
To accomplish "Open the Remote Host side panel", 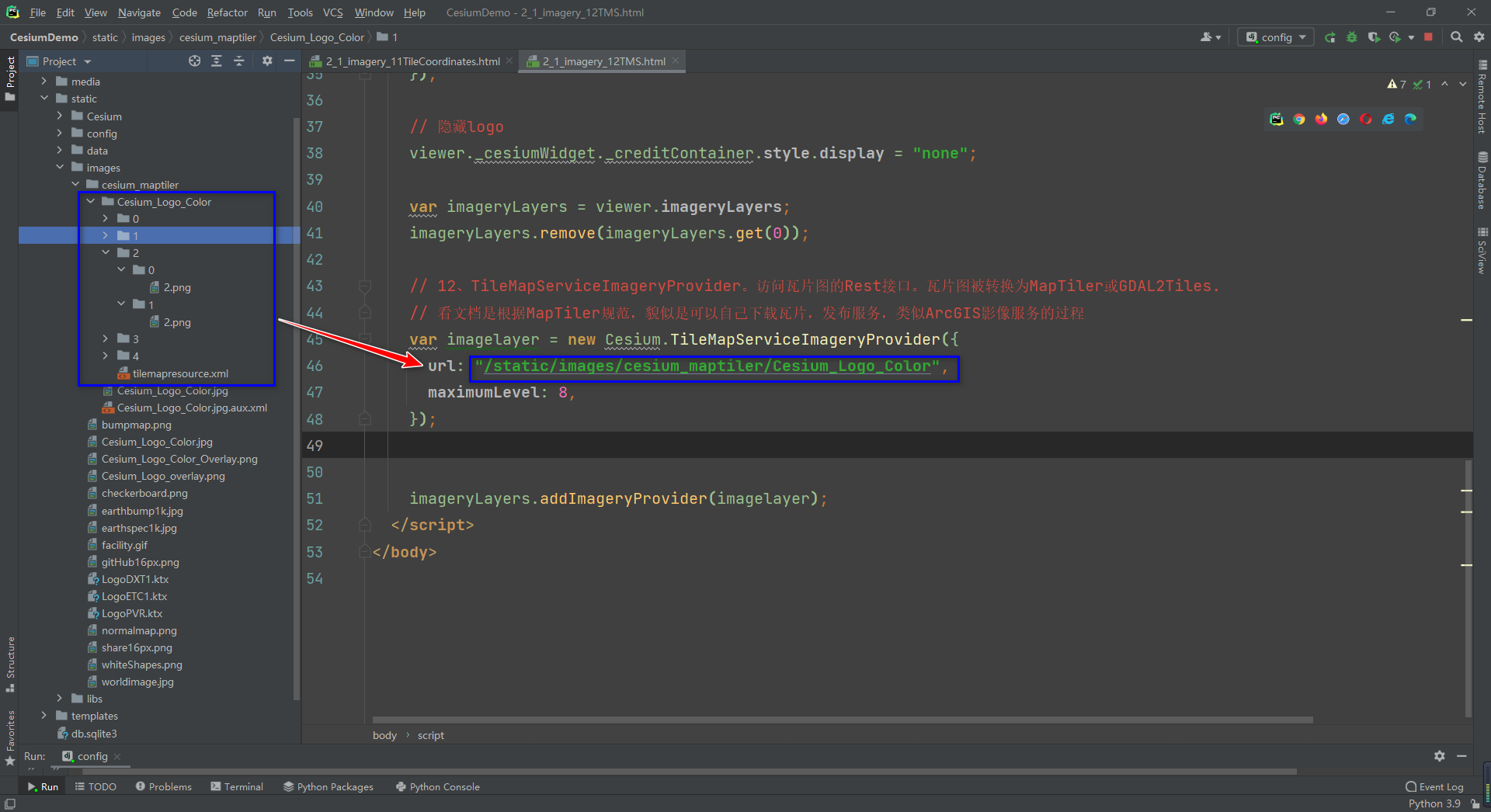I will click(1482, 97).
